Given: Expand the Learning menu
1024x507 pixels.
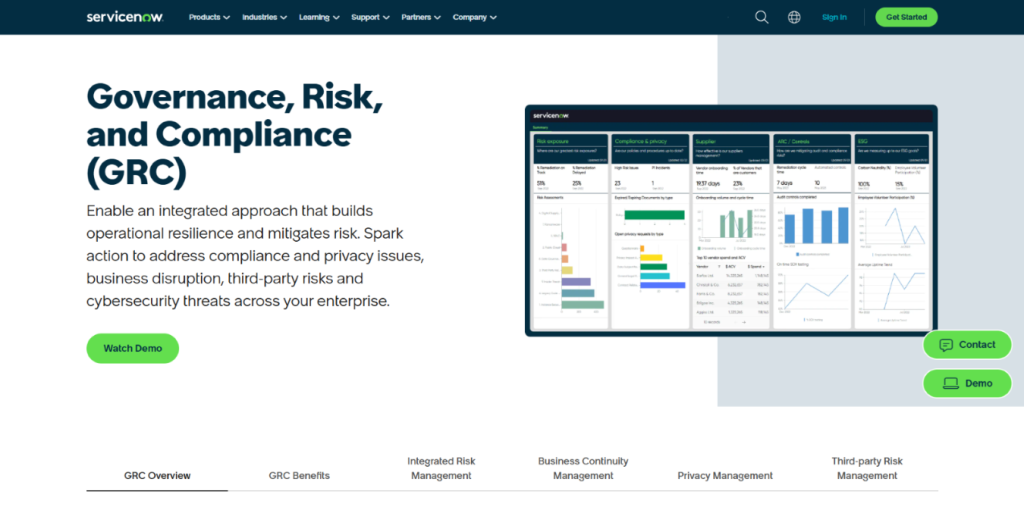Looking at the screenshot, I should point(319,18).
